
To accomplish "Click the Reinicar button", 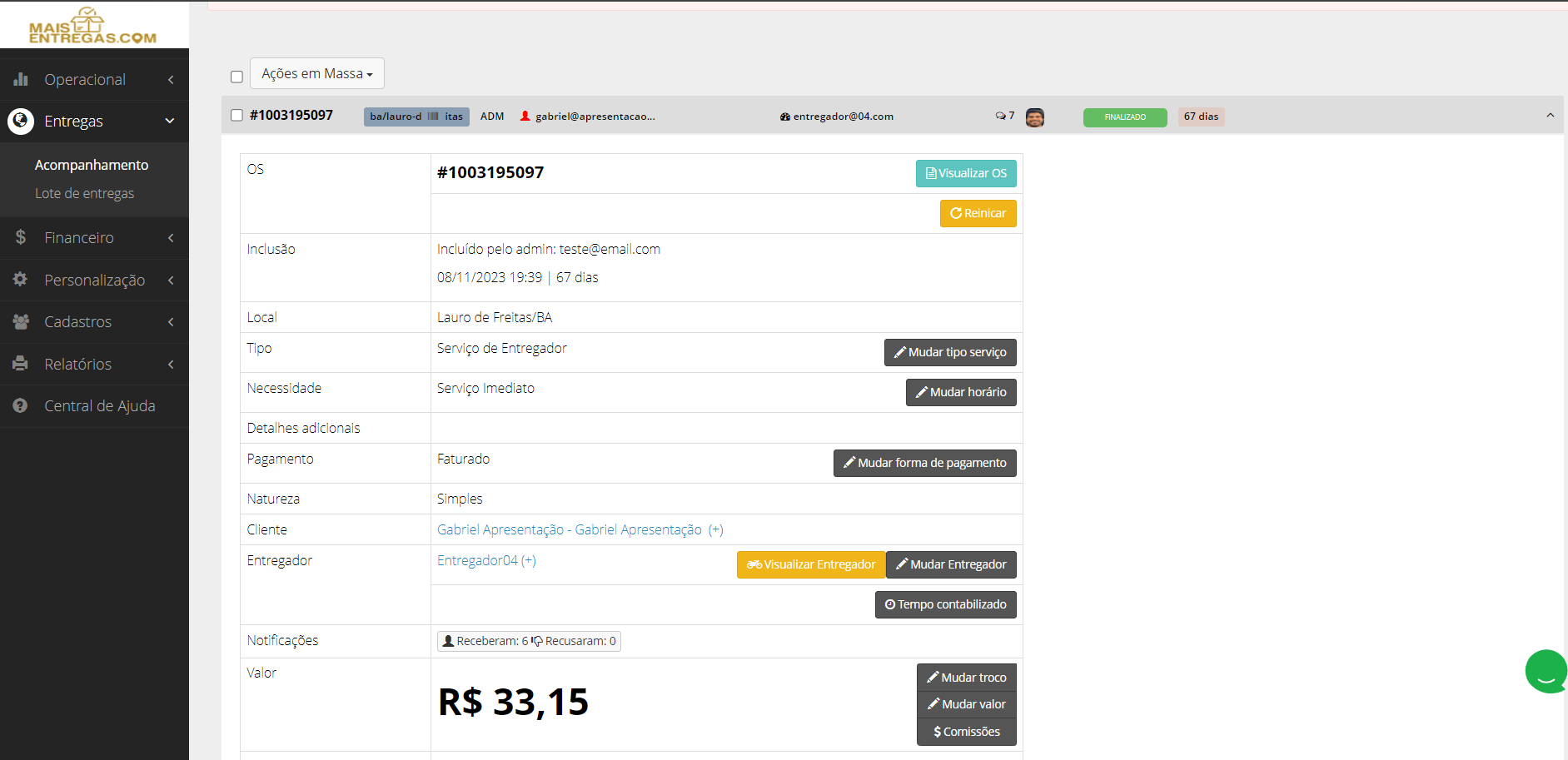I will tap(978, 213).
